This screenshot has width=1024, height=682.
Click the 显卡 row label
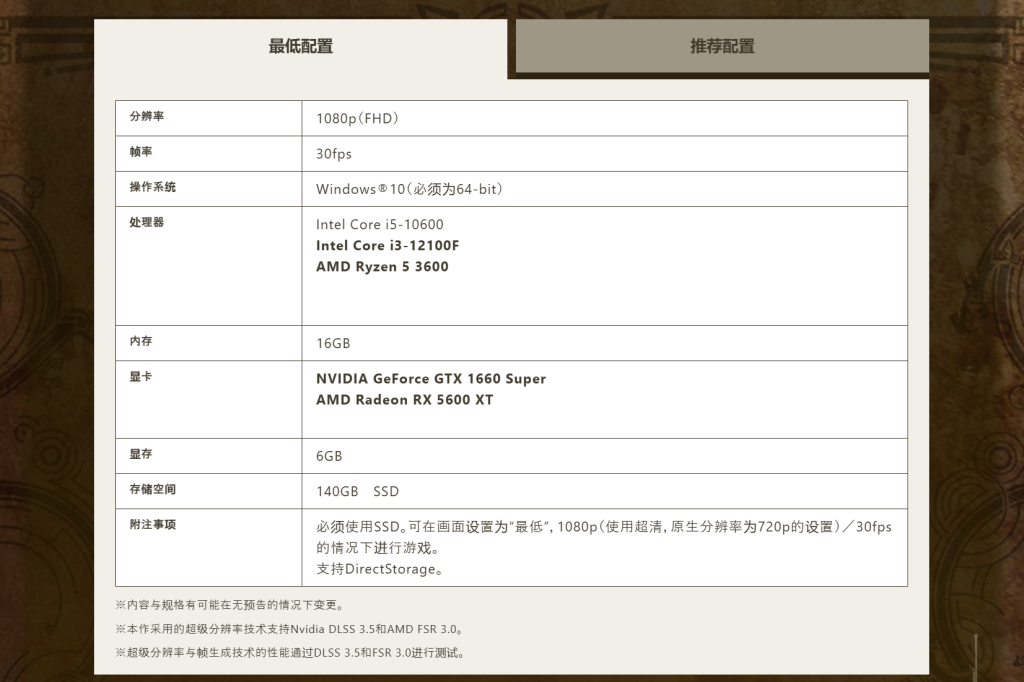click(141, 376)
